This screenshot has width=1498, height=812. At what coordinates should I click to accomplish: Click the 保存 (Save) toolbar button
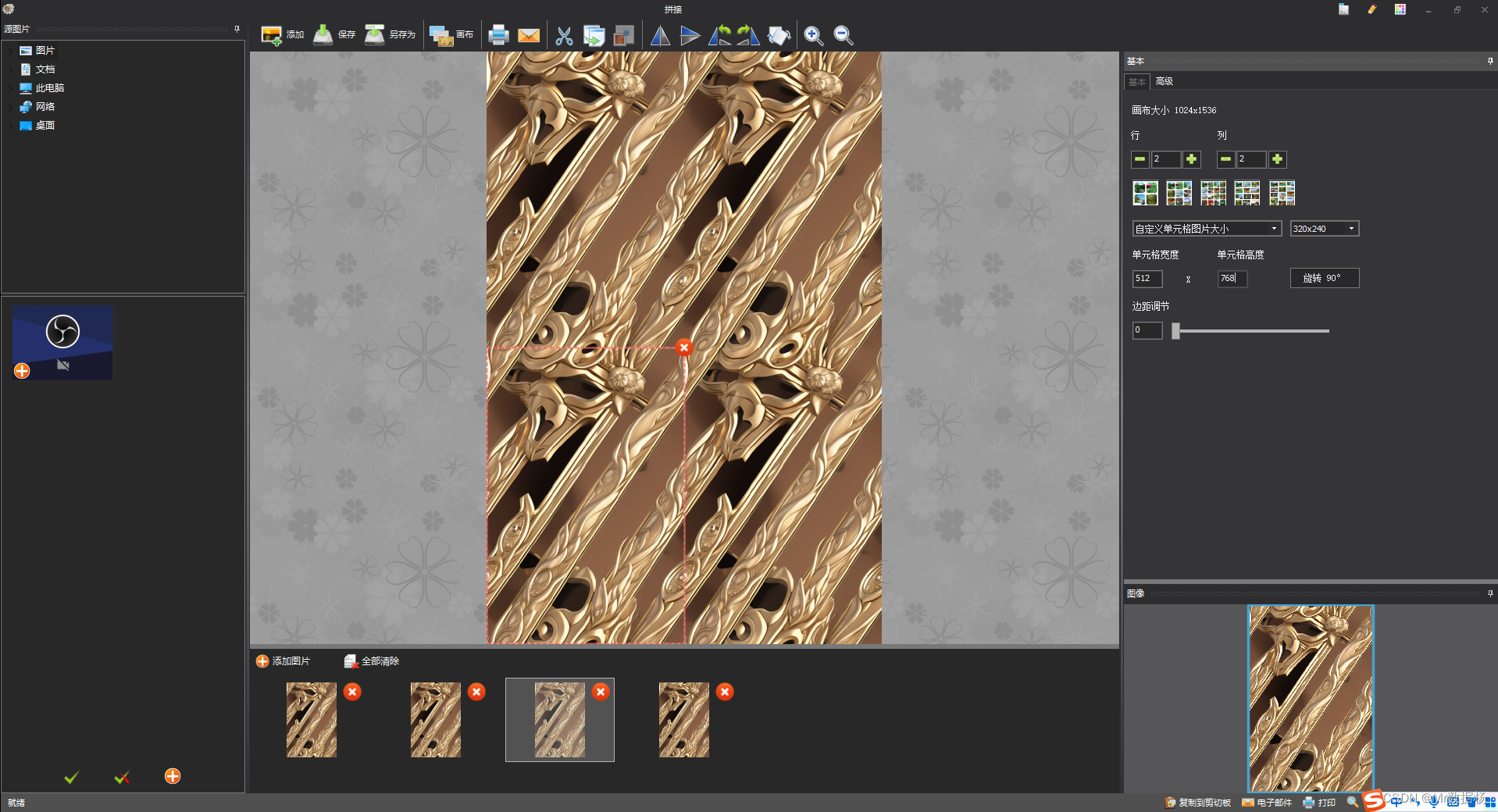(x=334, y=35)
